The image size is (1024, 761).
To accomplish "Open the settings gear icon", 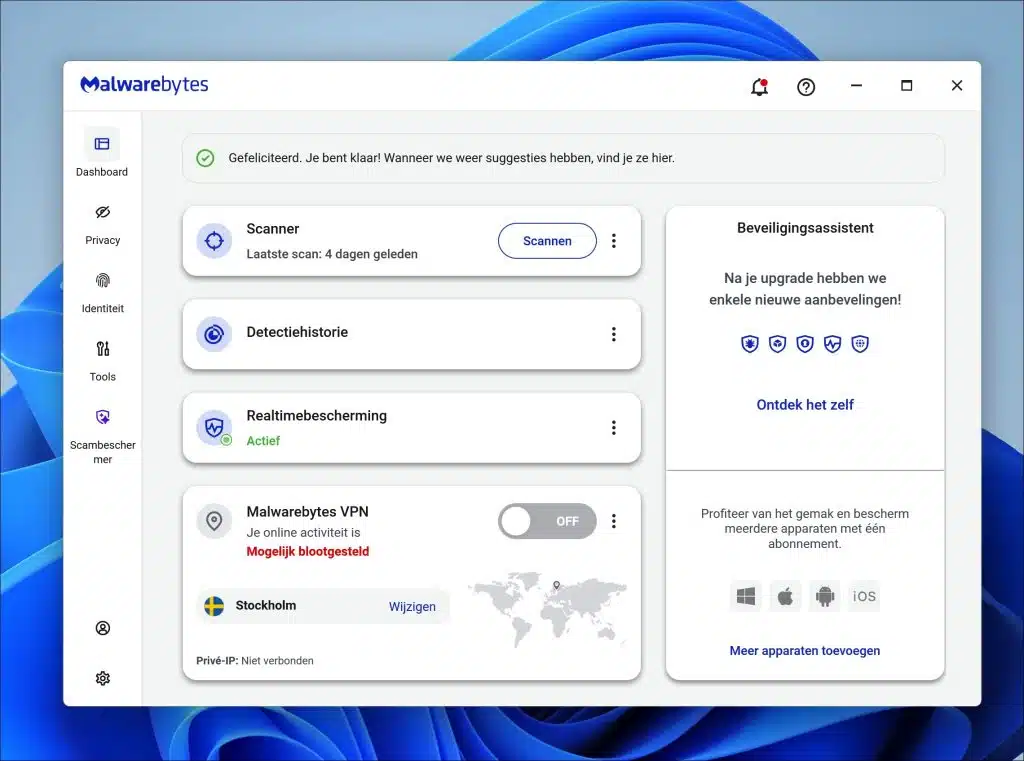I will click(x=103, y=679).
